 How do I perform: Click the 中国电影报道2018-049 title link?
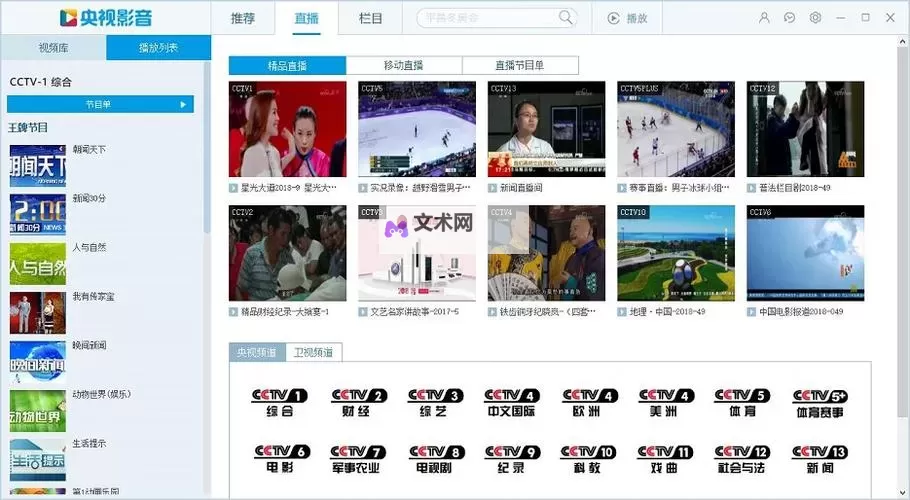[x=801, y=311]
